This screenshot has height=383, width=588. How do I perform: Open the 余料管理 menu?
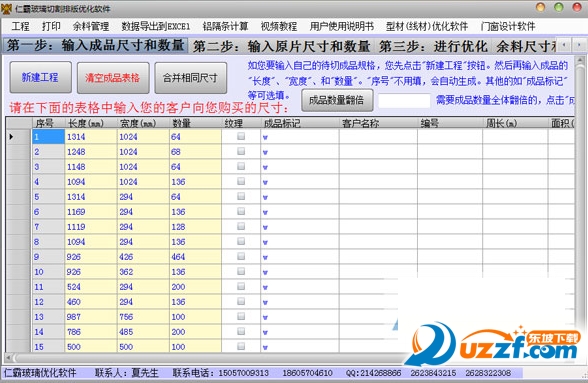[91, 26]
